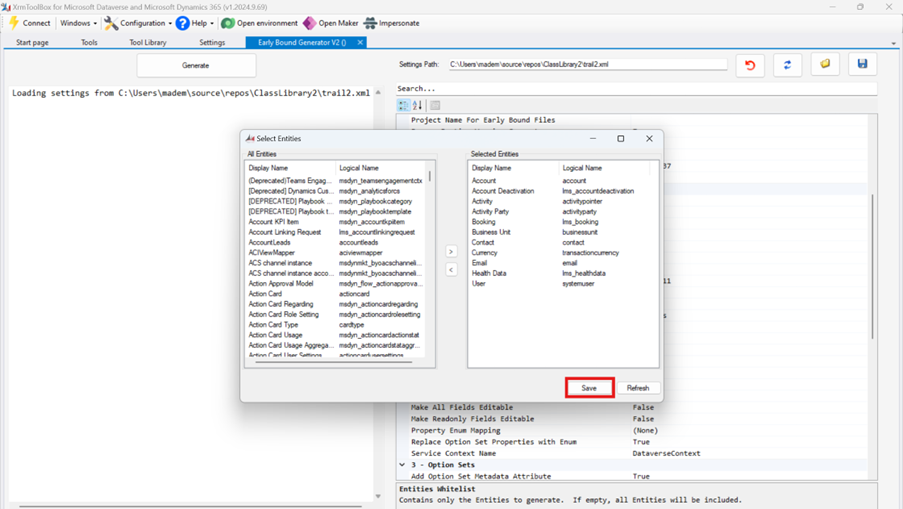This screenshot has height=509, width=903.
Task: Click the Open Maker icon
Action: coord(310,23)
